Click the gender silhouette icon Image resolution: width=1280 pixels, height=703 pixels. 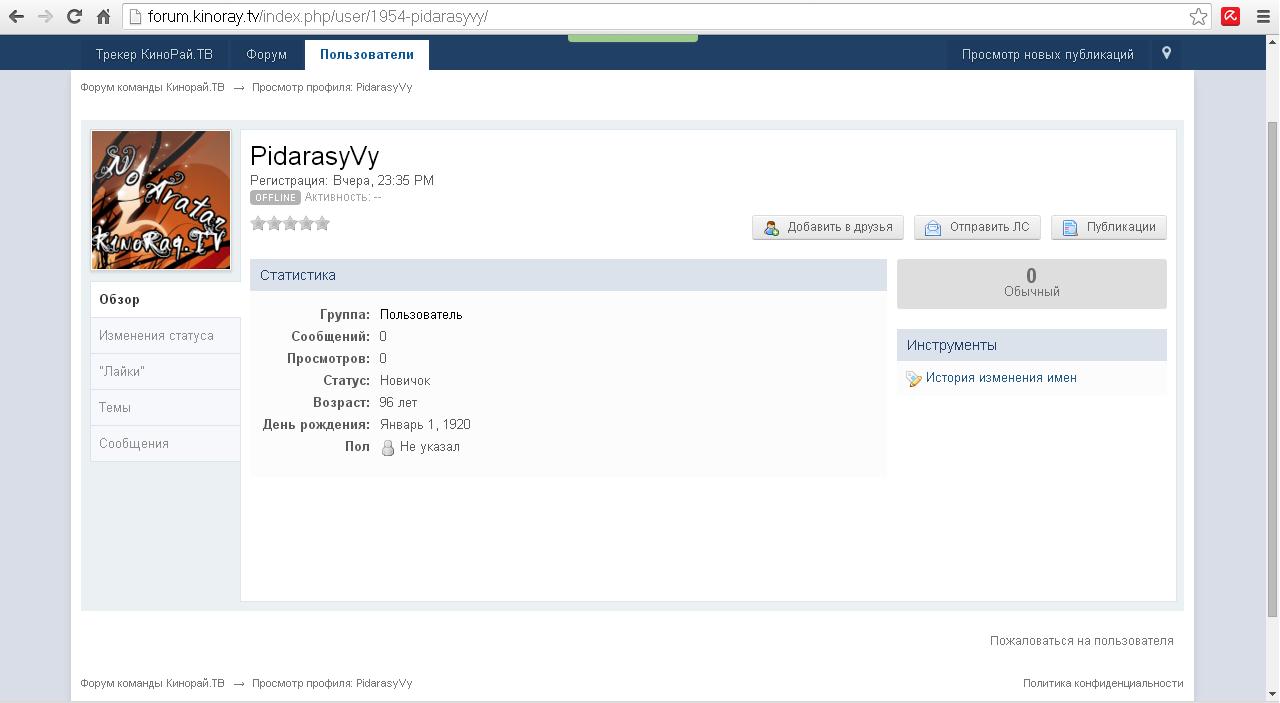click(x=388, y=448)
